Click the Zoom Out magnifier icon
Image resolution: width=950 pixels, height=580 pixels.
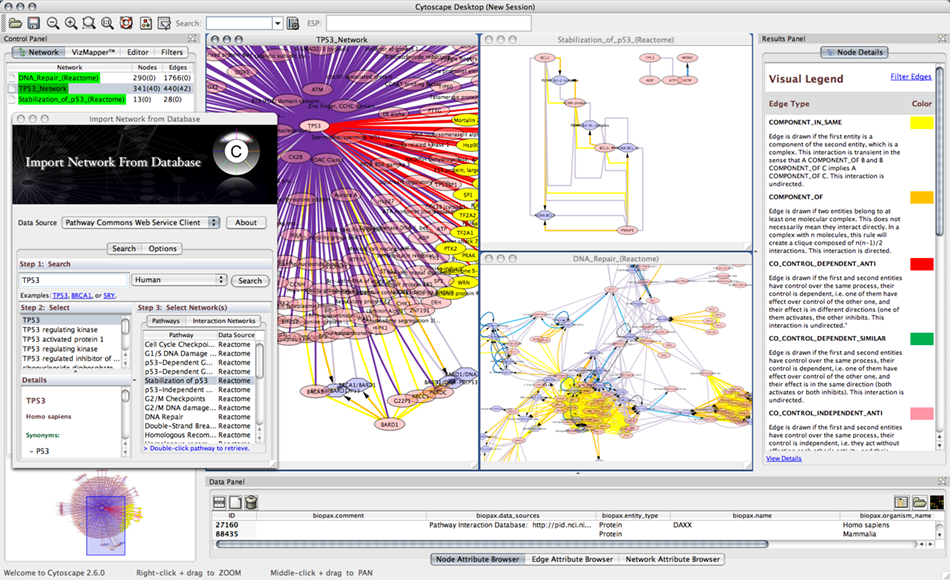[x=53, y=22]
